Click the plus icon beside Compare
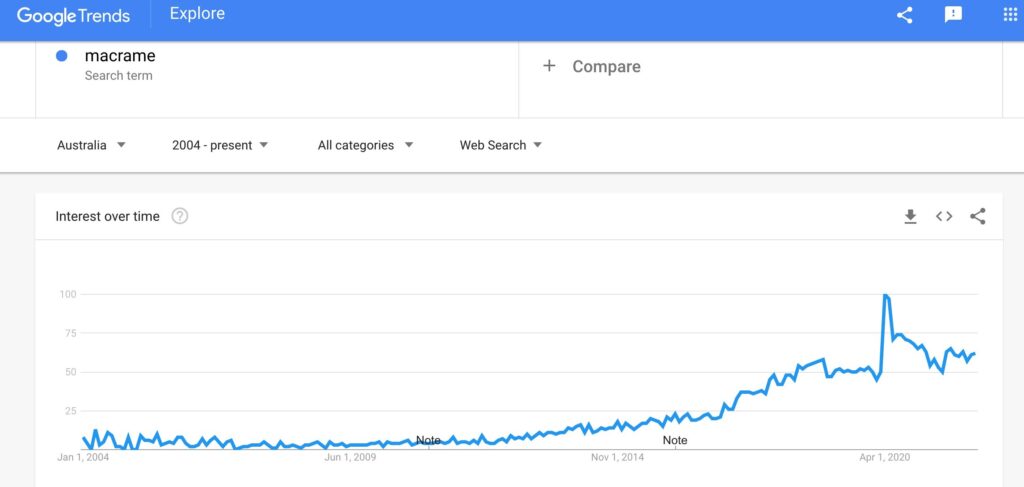This screenshot has width=1024, height=487. coord(549,66)
